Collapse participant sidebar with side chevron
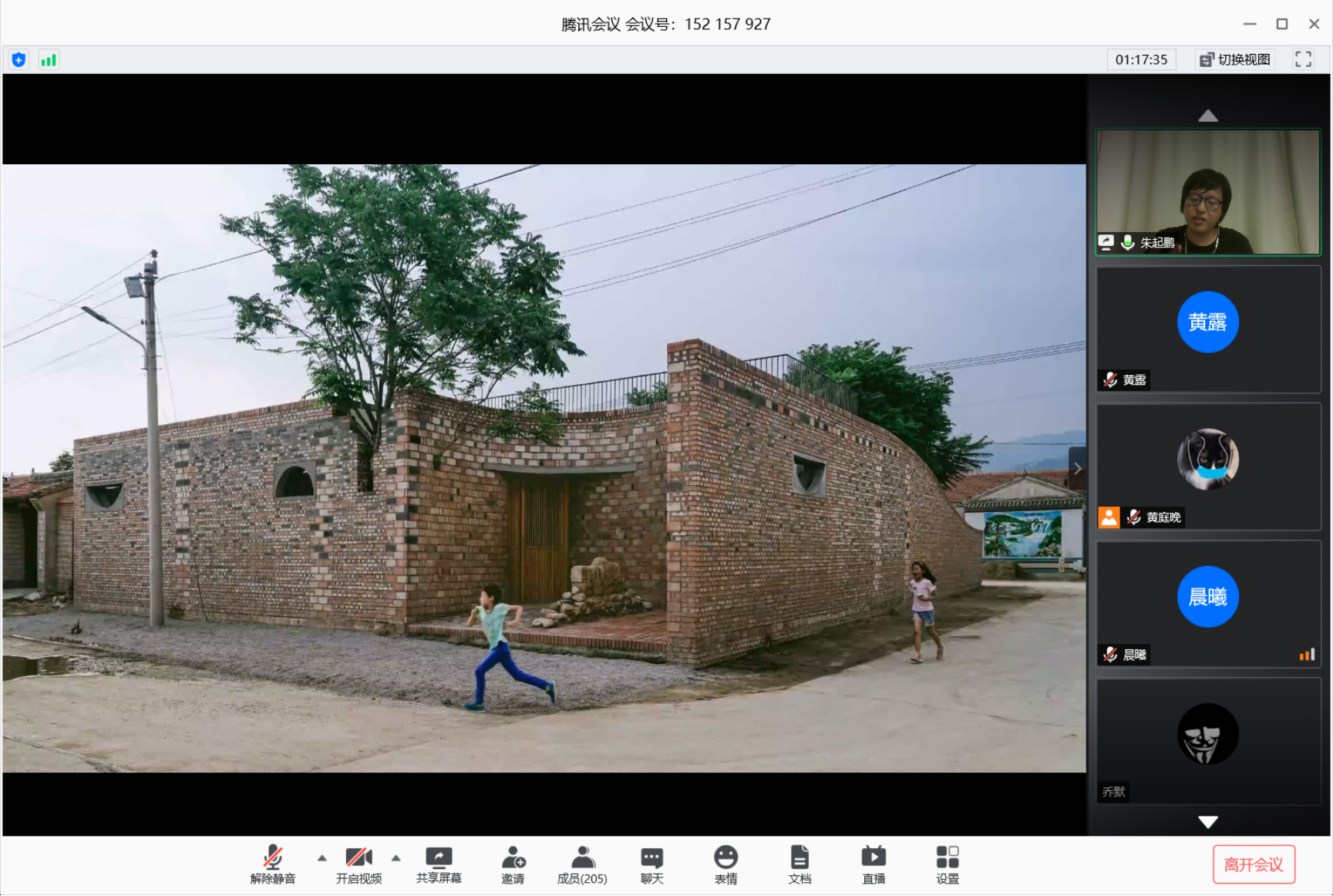The width and height of the screenshot is (1333, 896). pyautogui.click(x=1077, y=469)
